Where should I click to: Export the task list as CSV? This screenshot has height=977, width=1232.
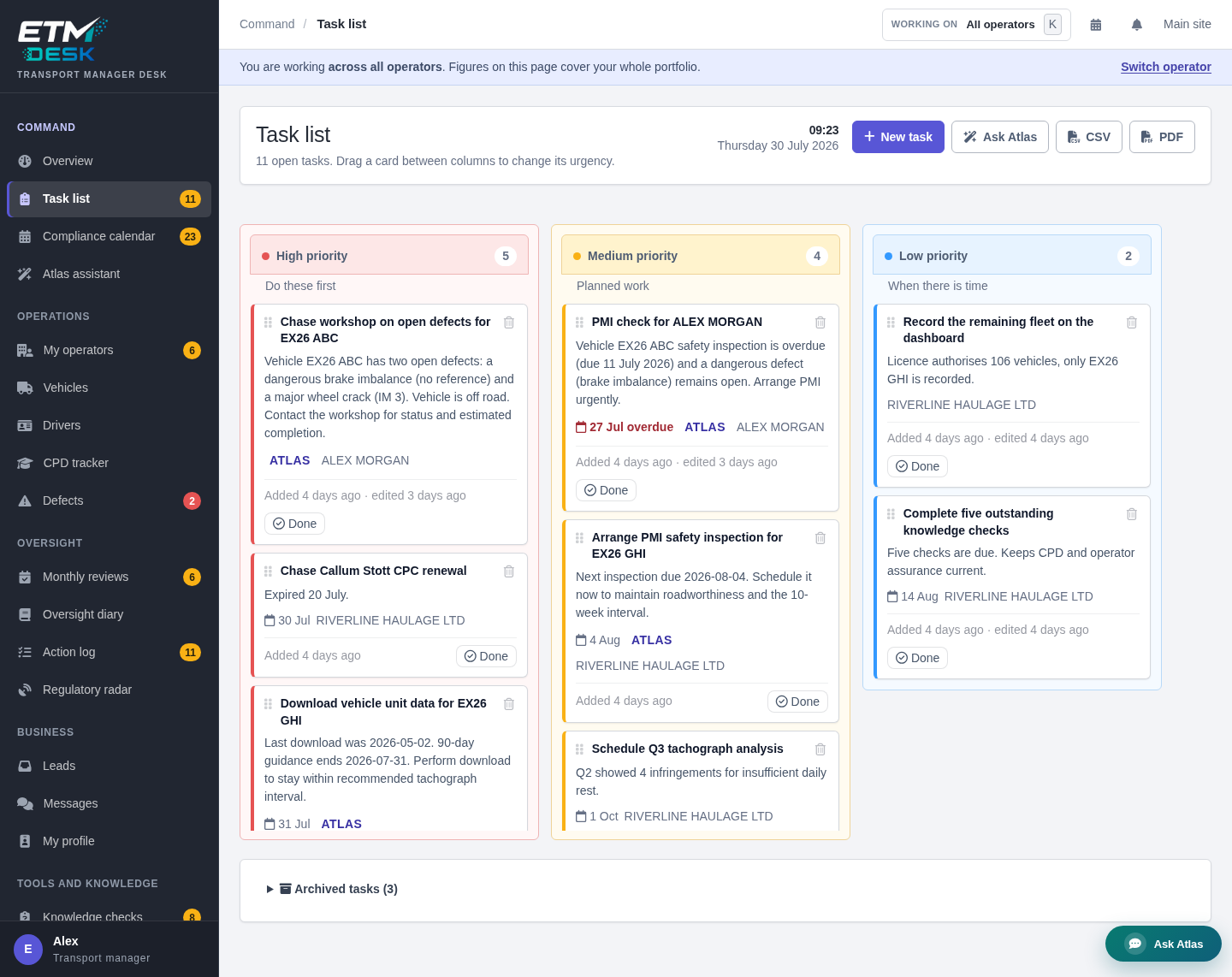coord(1089,137)
